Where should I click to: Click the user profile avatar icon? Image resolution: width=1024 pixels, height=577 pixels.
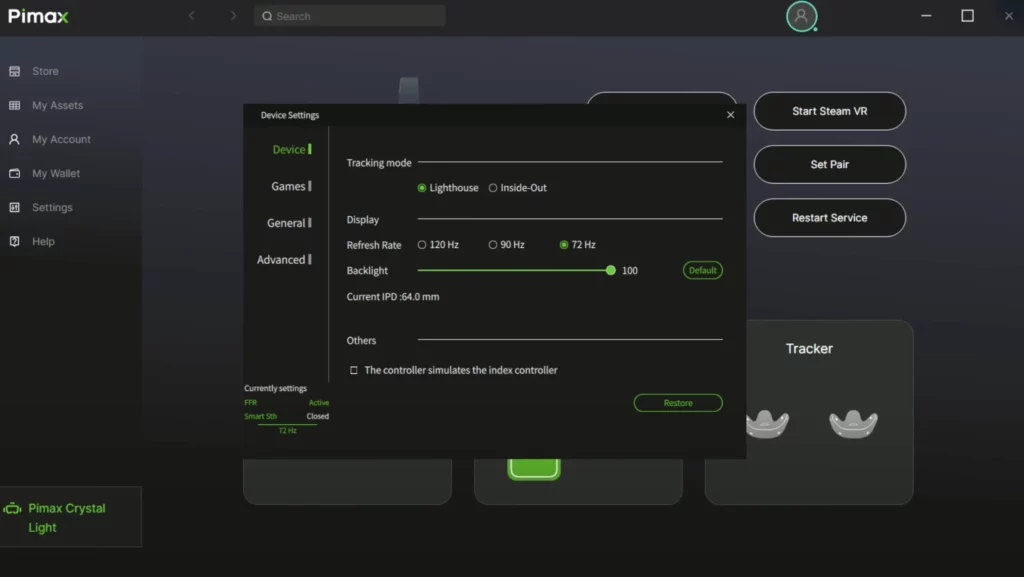801,16
